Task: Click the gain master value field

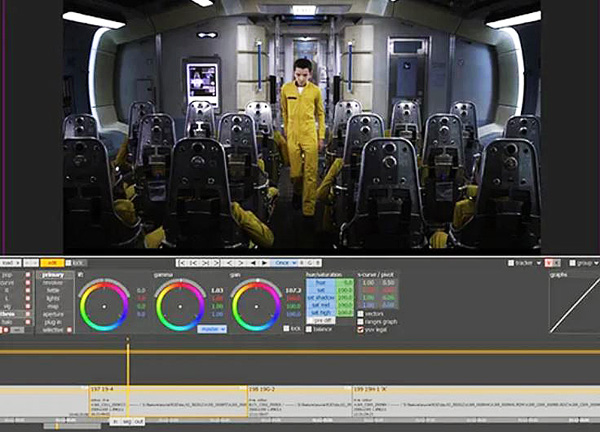Action: (x=293, y=291)
